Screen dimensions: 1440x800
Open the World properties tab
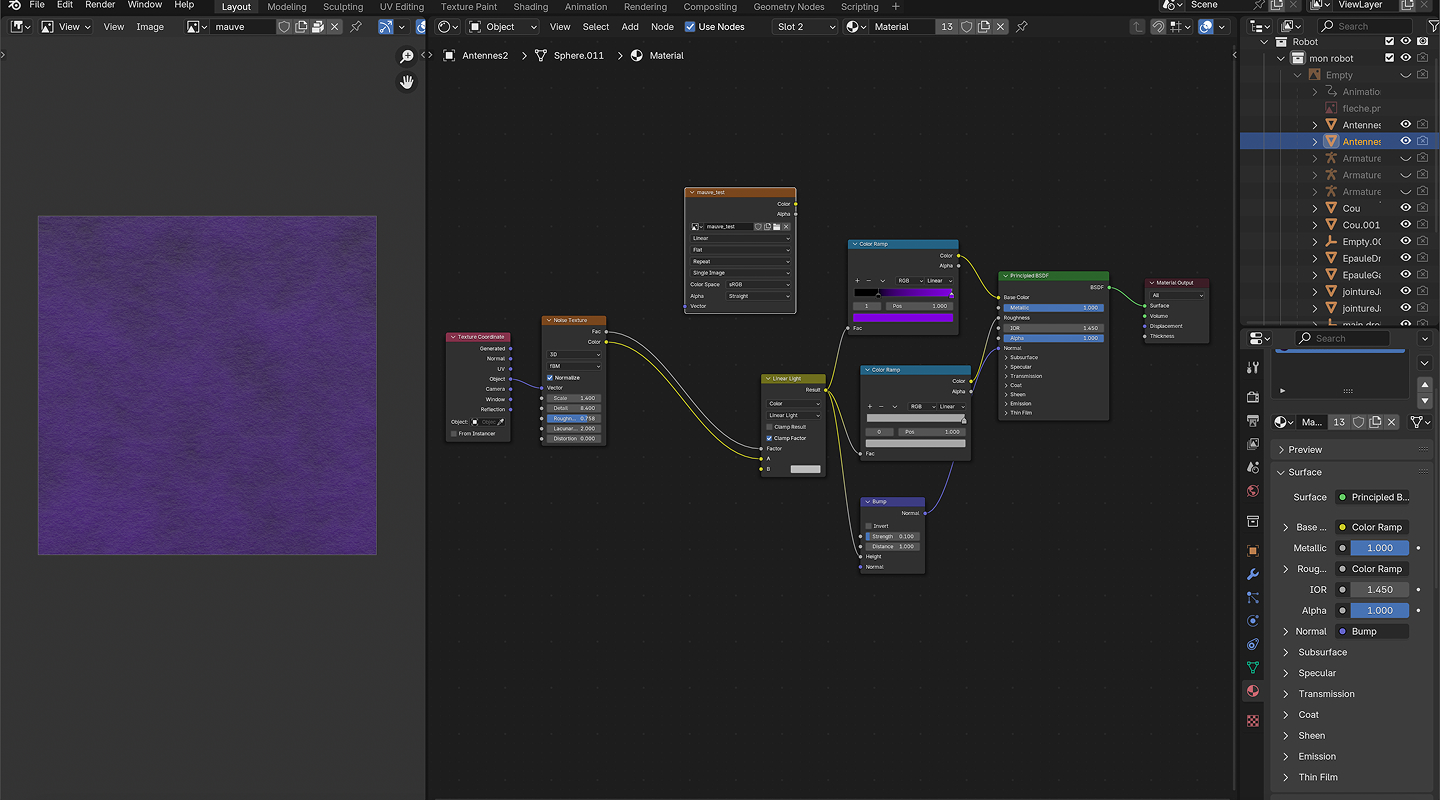(x=1253, y=491)
